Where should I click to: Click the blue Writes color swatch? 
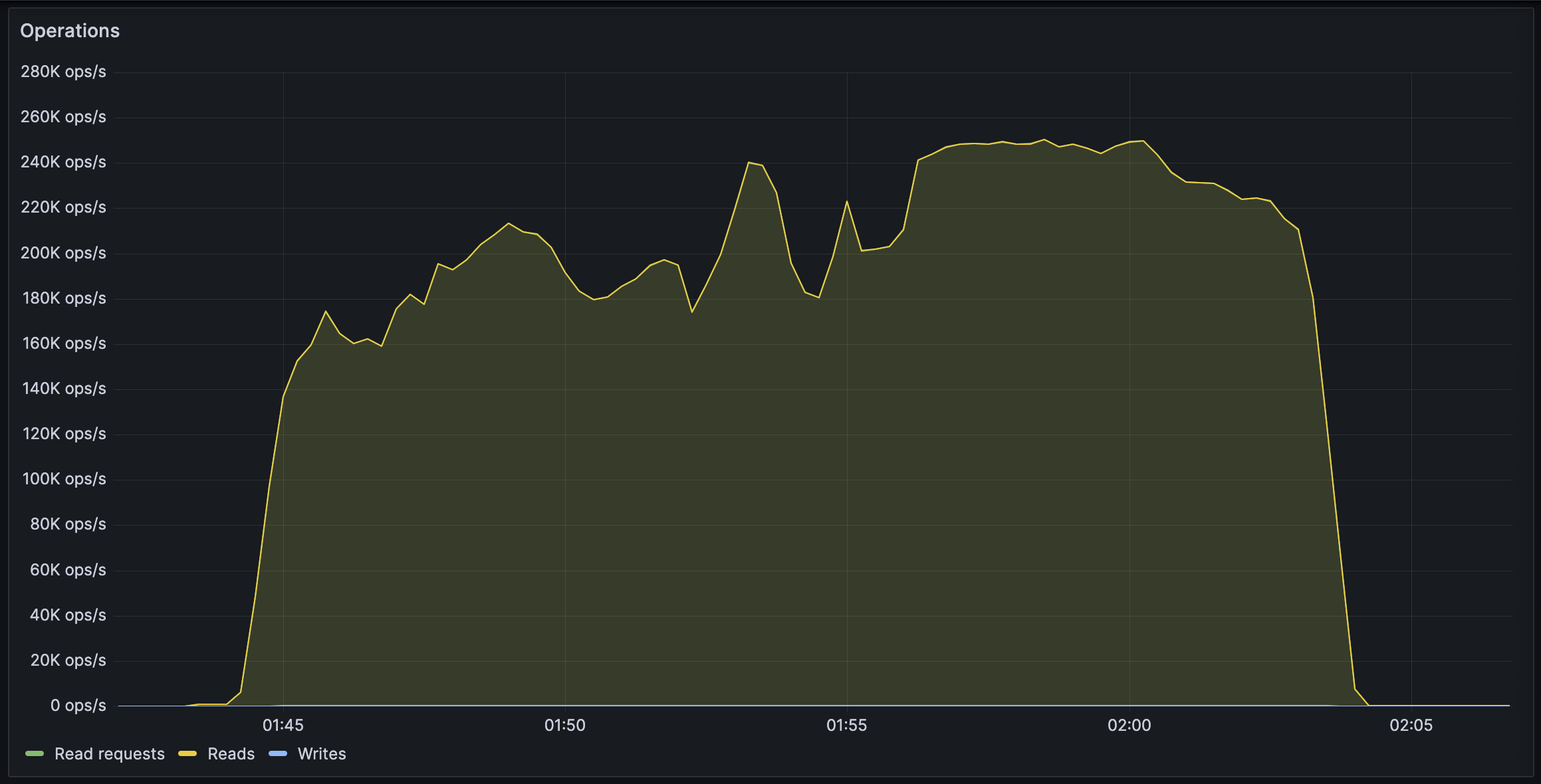click(x=278, y=753)
